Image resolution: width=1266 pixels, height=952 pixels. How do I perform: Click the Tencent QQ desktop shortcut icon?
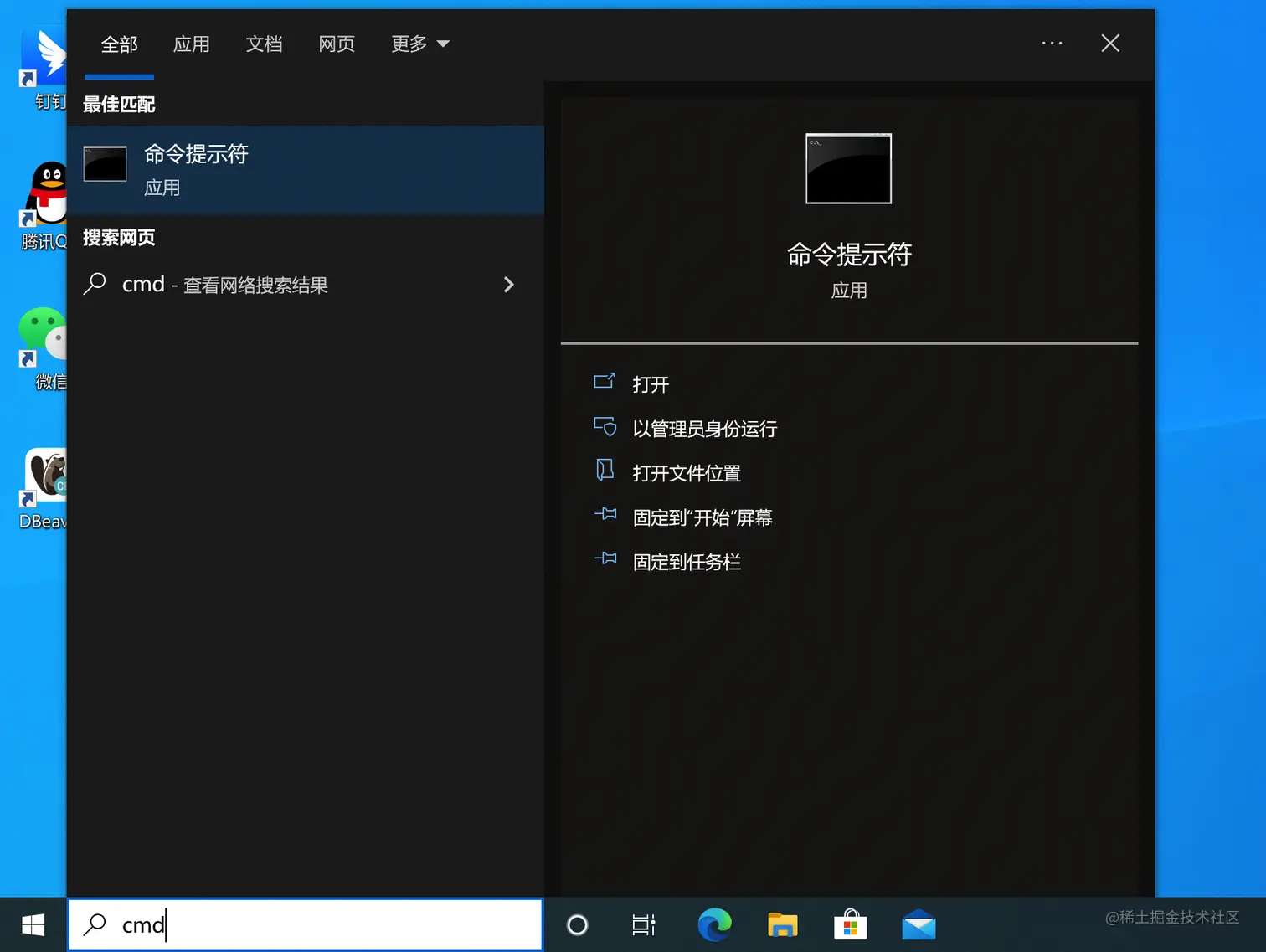(44, 194)
